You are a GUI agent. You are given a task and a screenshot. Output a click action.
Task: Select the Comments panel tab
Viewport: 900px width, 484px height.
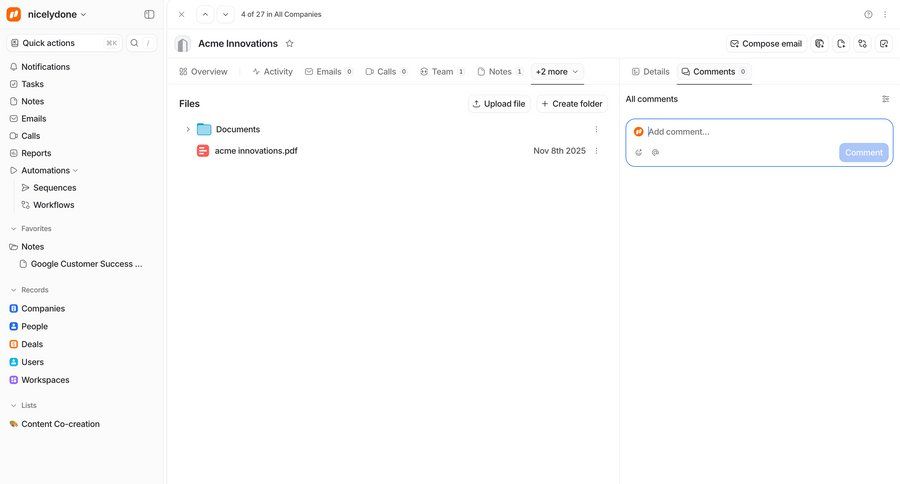tap(714, 72)
